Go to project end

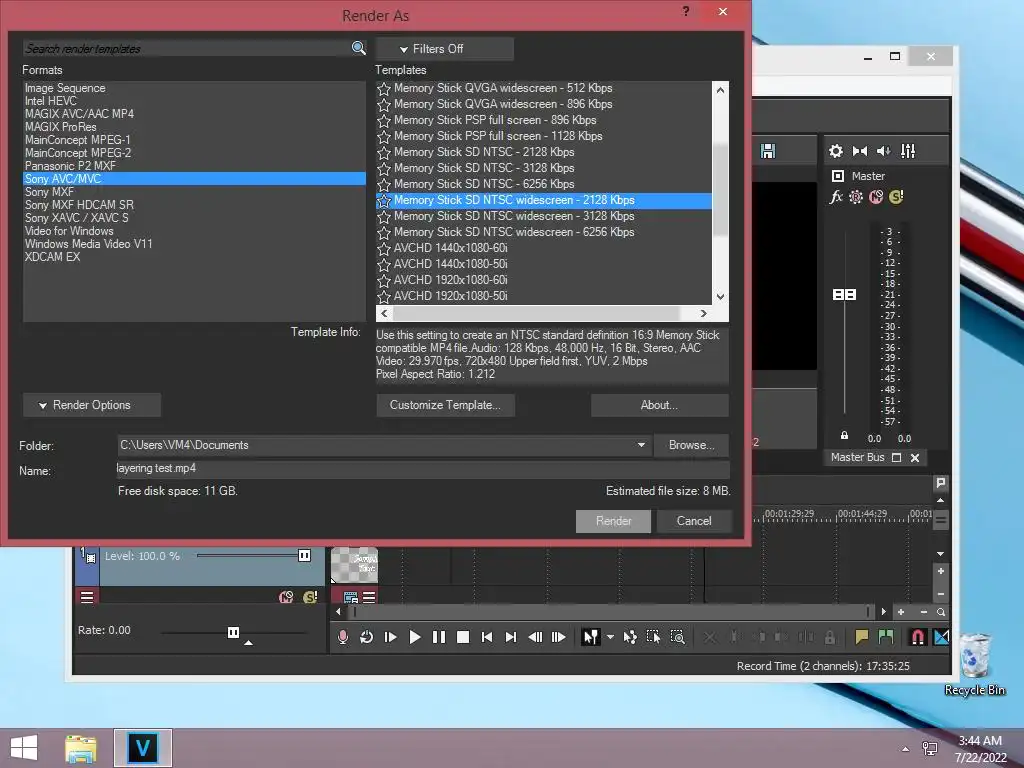[511, 637]
